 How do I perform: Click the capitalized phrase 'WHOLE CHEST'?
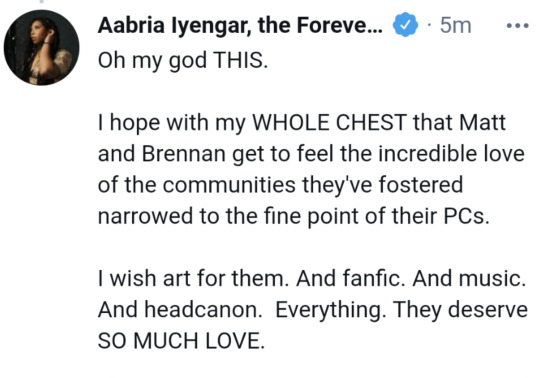pos(330,122)
